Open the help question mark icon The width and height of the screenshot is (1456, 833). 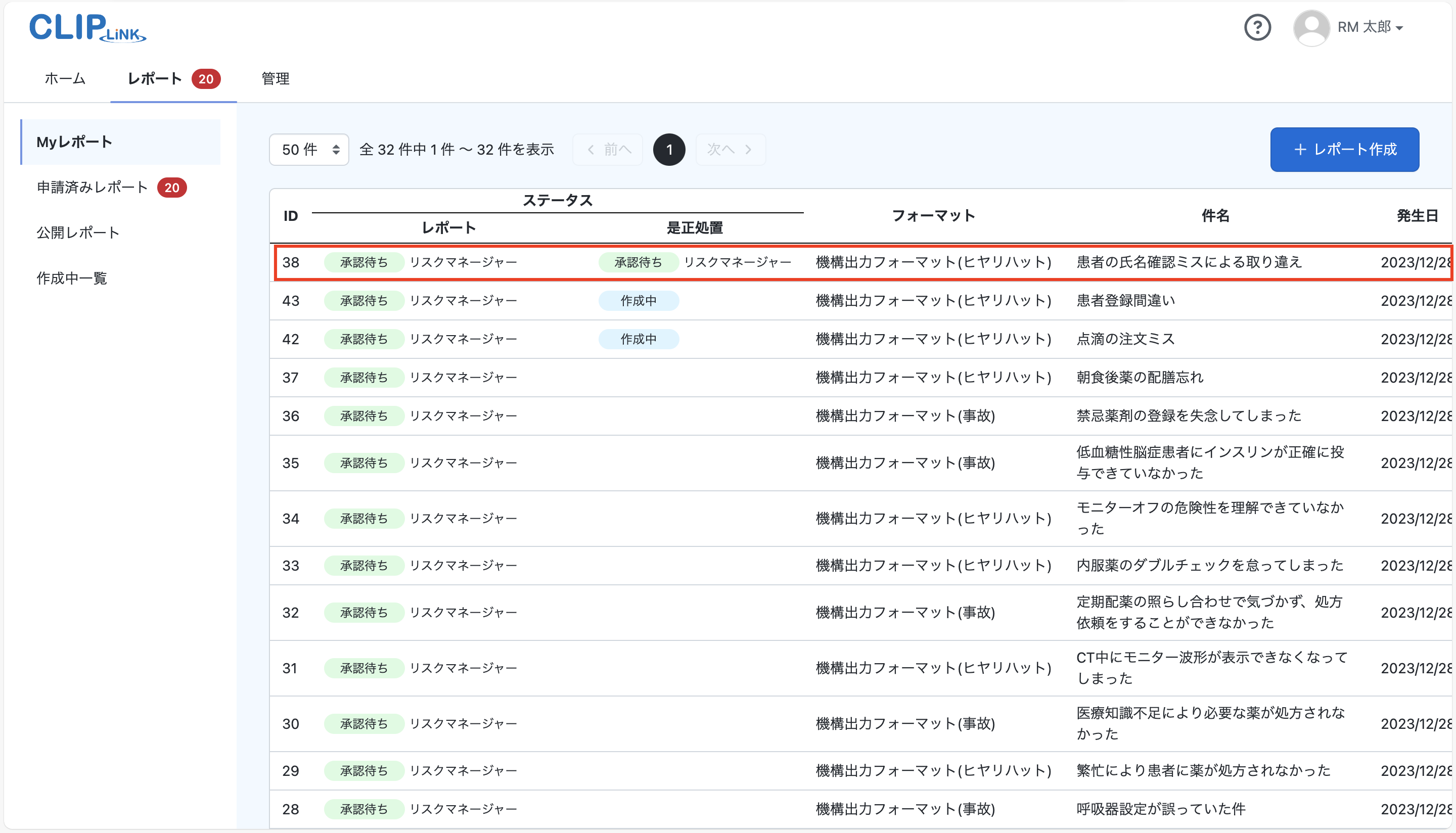tap(1257, 27)
